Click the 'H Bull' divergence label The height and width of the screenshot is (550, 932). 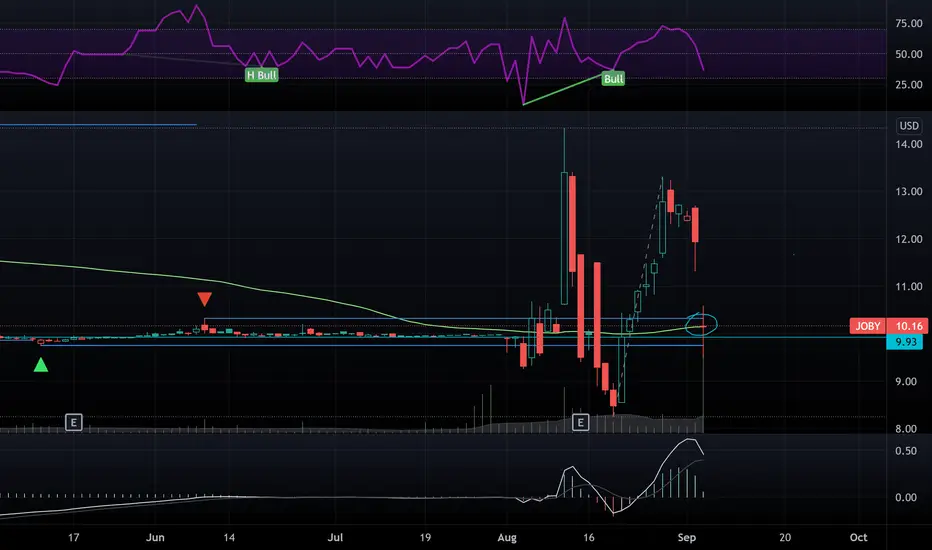[x=262, y=75]
